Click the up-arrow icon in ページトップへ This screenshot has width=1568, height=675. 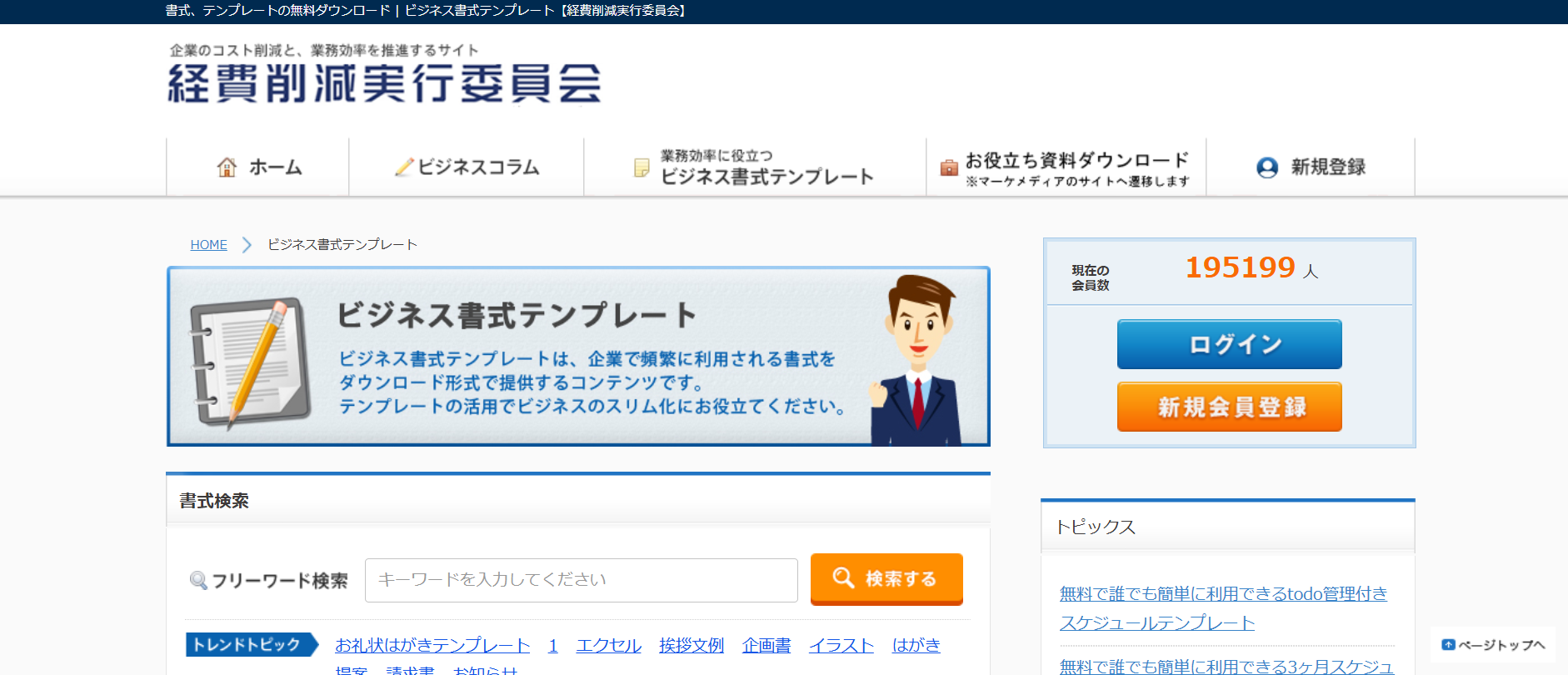click(x=1448, y=645)
